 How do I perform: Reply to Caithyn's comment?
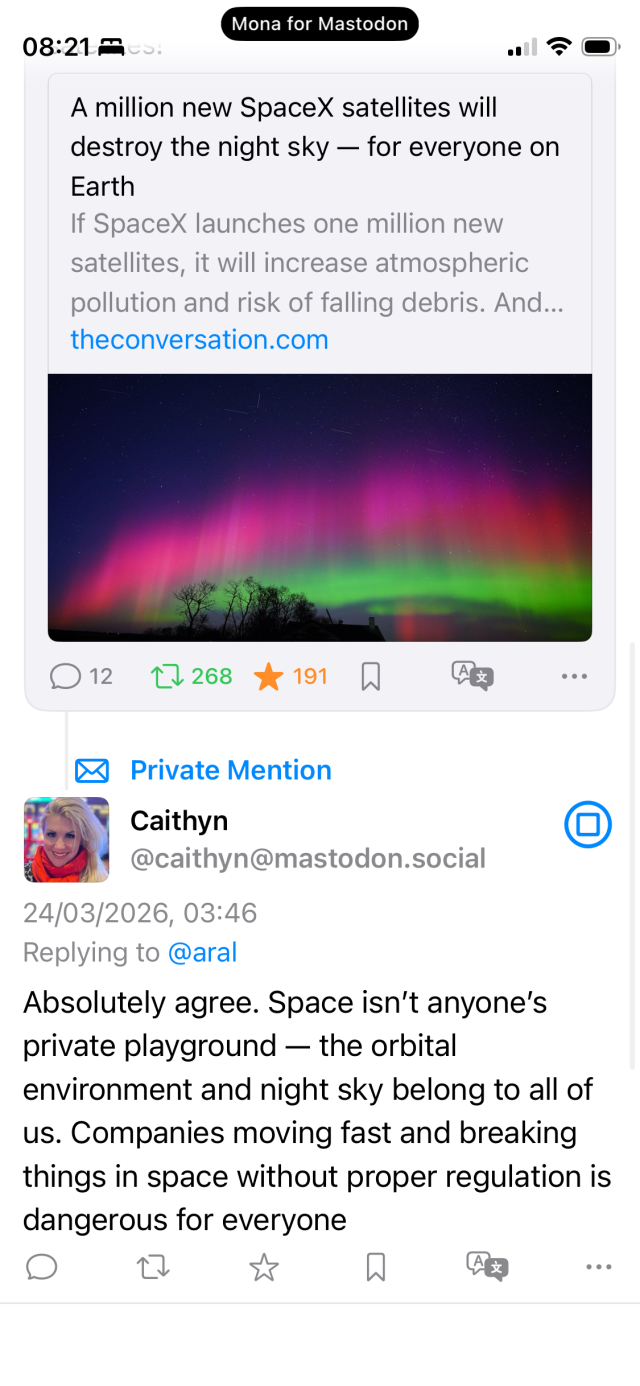41,1267
